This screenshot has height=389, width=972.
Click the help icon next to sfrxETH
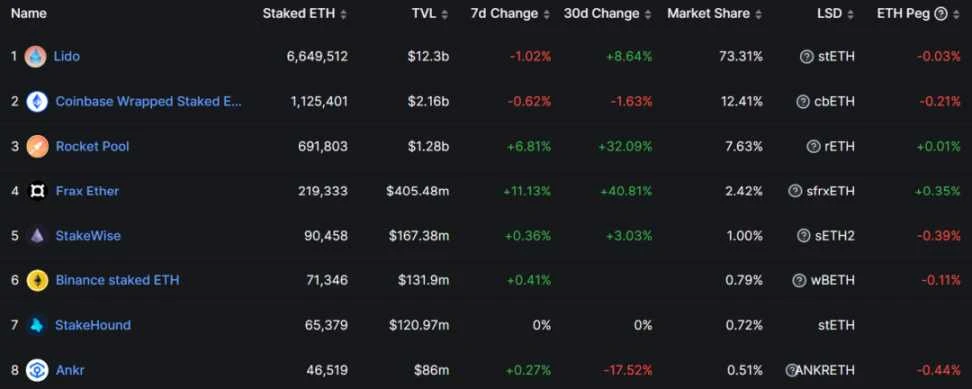[795, 191]
